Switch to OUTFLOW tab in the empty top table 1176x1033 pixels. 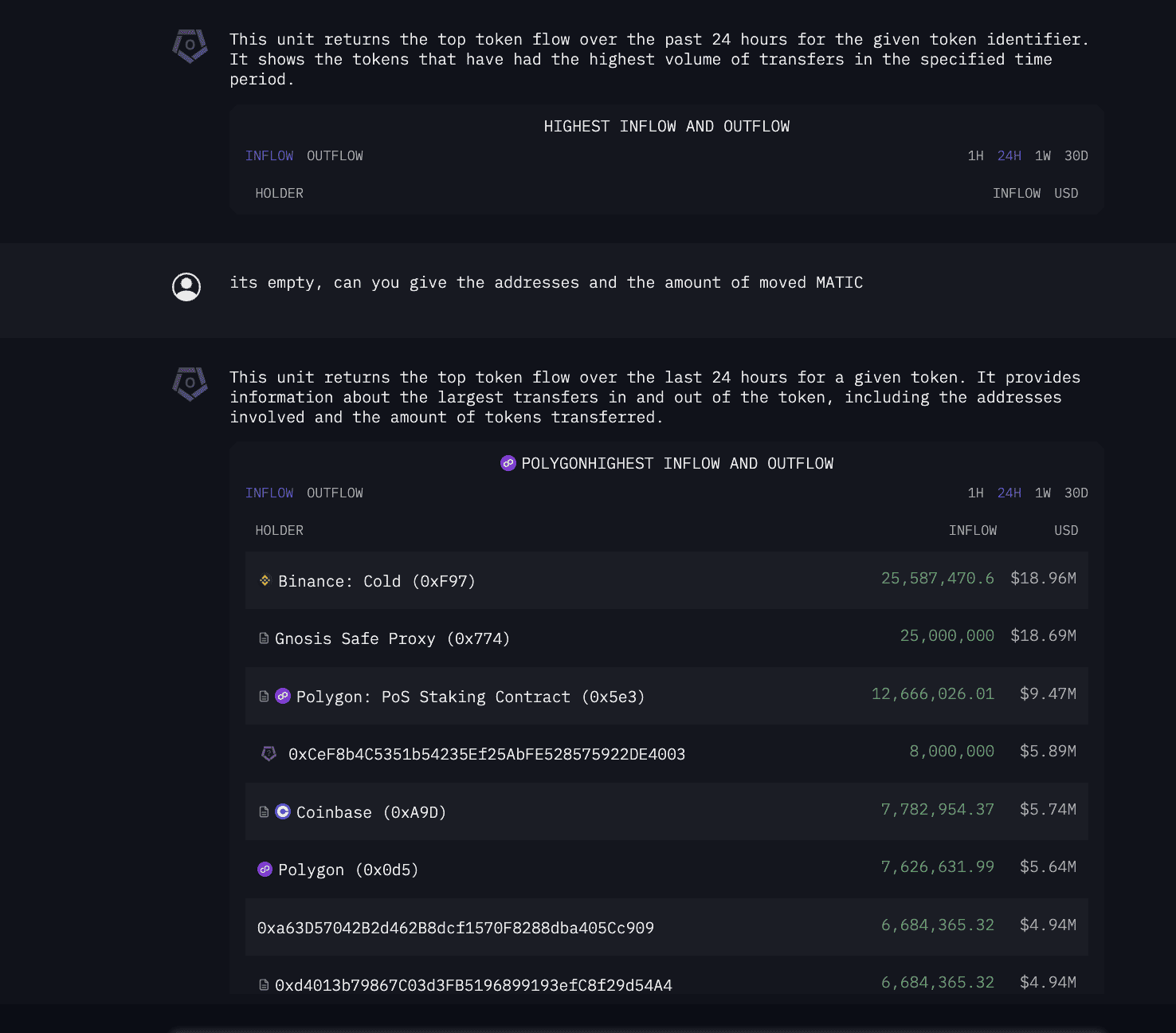point(335,155)
